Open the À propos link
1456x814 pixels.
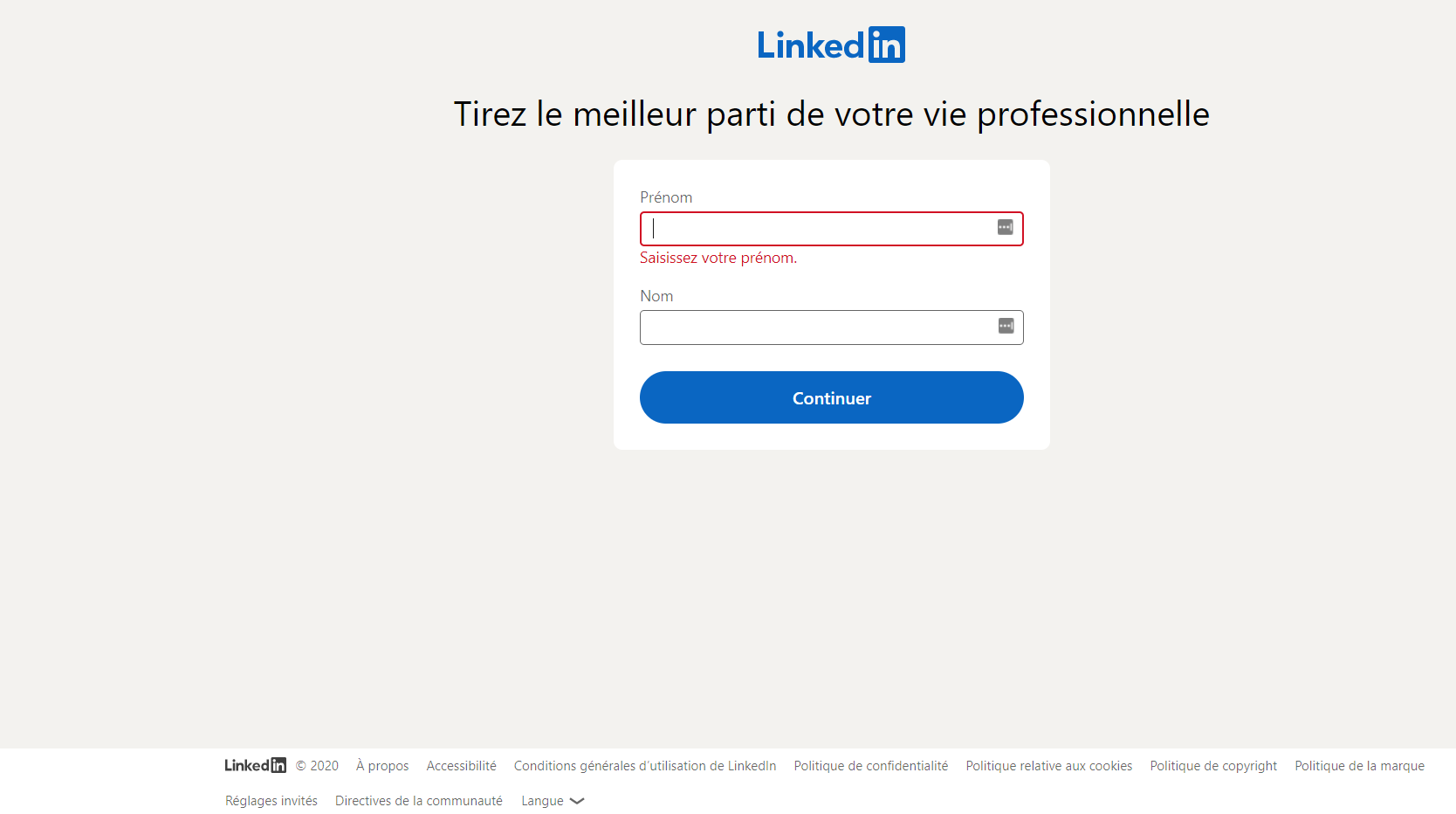(x=382, y=766)
